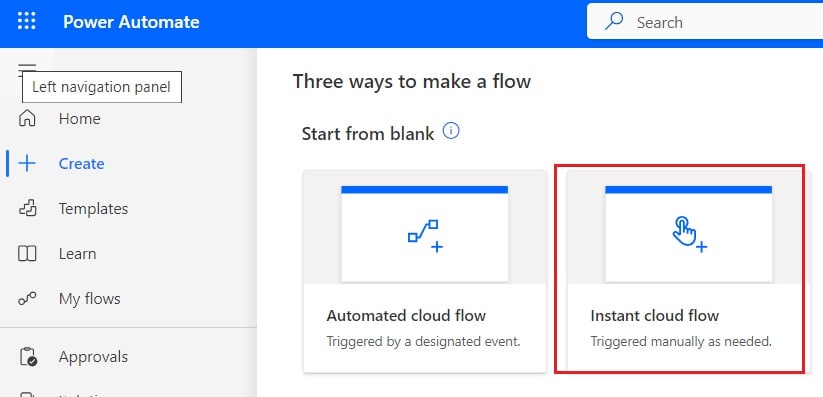Click the My flows connector icon
Image resolution: width=823 pixels, height=397 pixels.
pyautogui.click(x=27, y=299)
